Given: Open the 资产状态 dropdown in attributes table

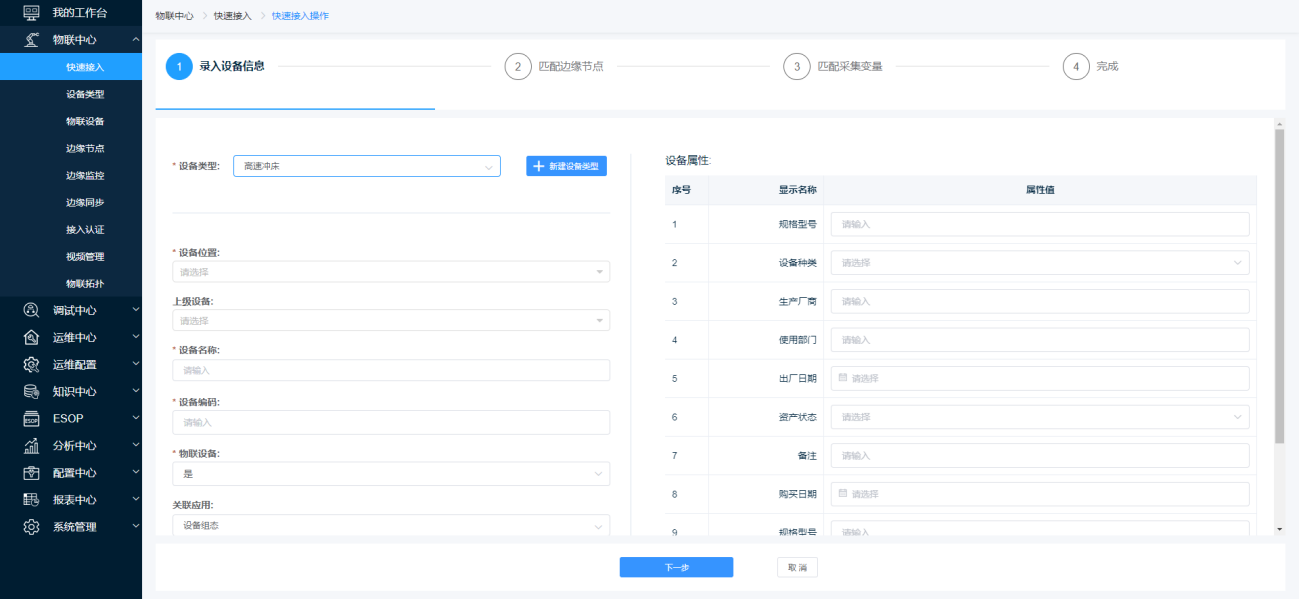Looking at the screenshot, I should [x=1039, y=417].
